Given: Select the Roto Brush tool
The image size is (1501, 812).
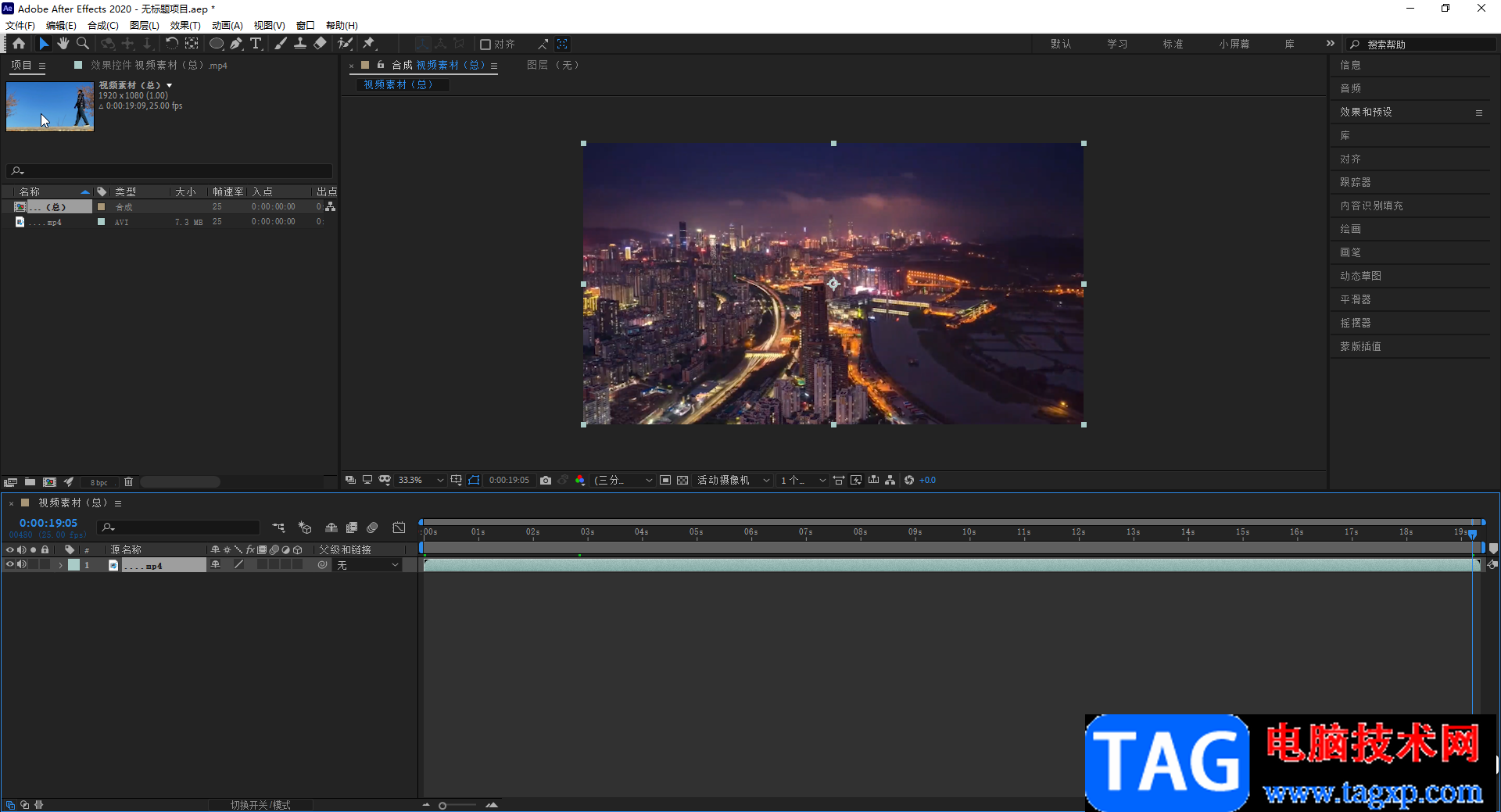Looking at the screenshot, I should (x=345, y=44).
